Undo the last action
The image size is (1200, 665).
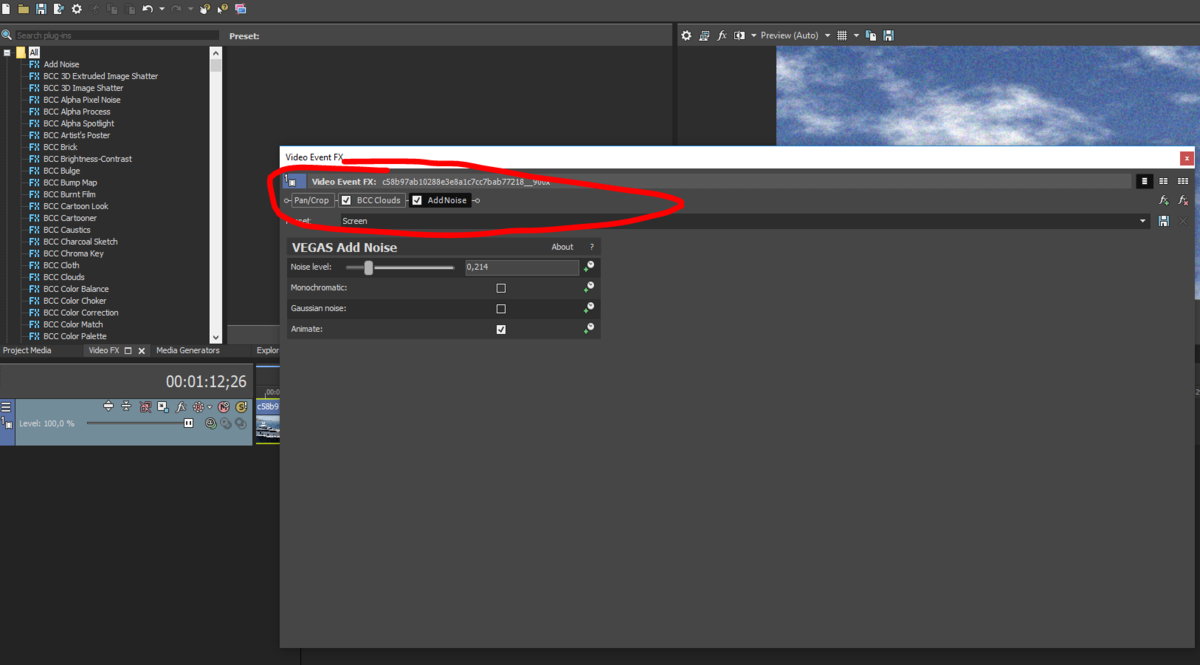click(148, 9)
